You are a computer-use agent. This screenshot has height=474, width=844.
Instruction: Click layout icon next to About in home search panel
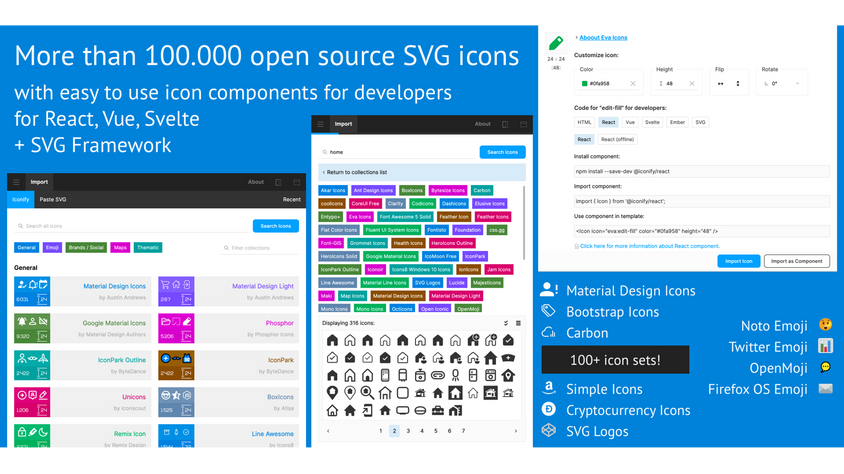click(x=505, y=124)
